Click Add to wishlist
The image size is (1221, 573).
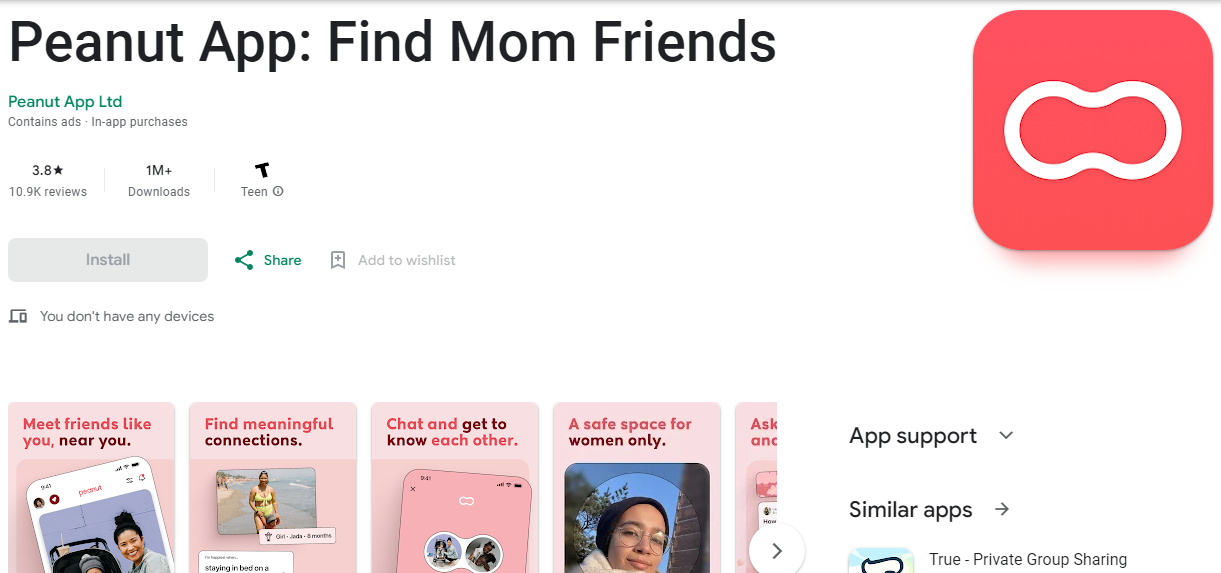point(407,260)
